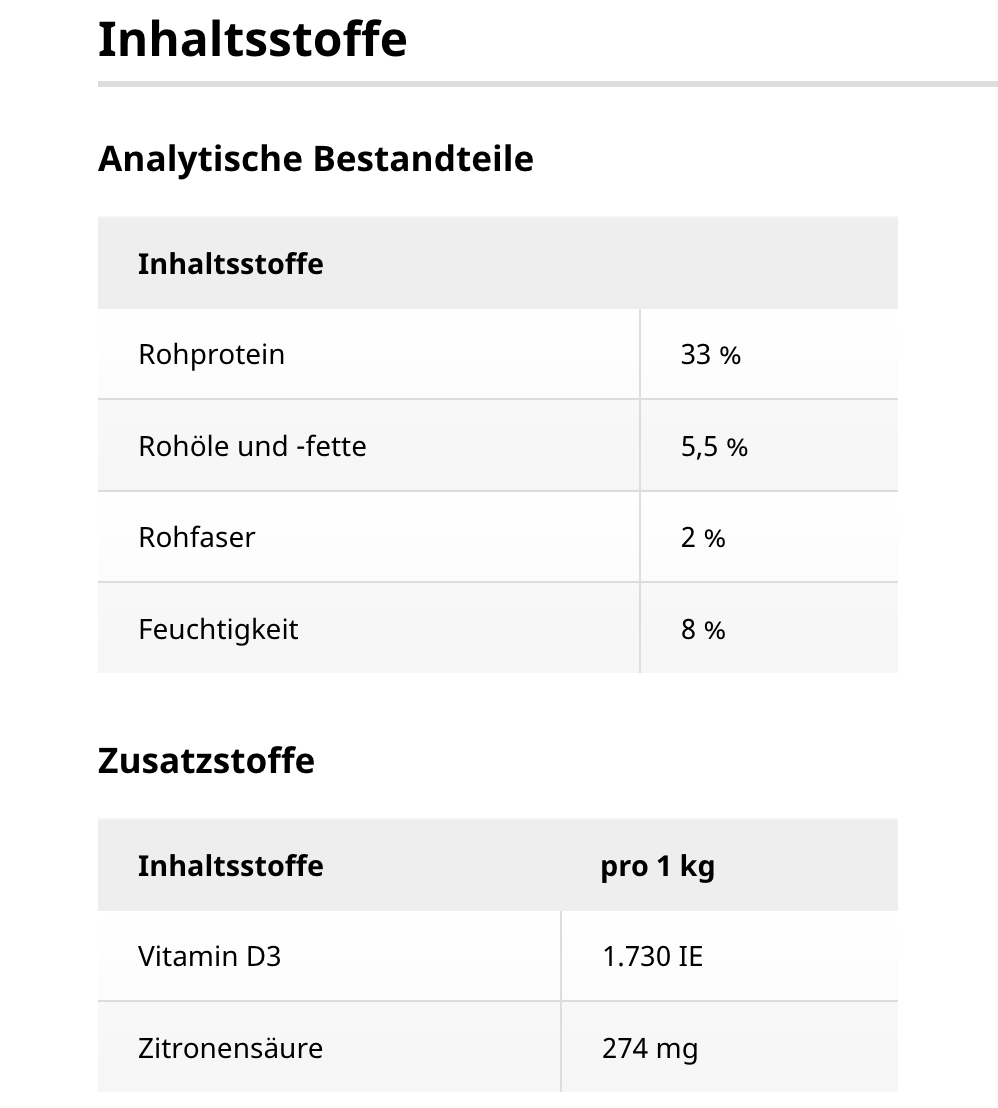The height and width of the screenshot is (1108, 998).
Task: Click the 5,5 % fat value
Action: point(714,447)
